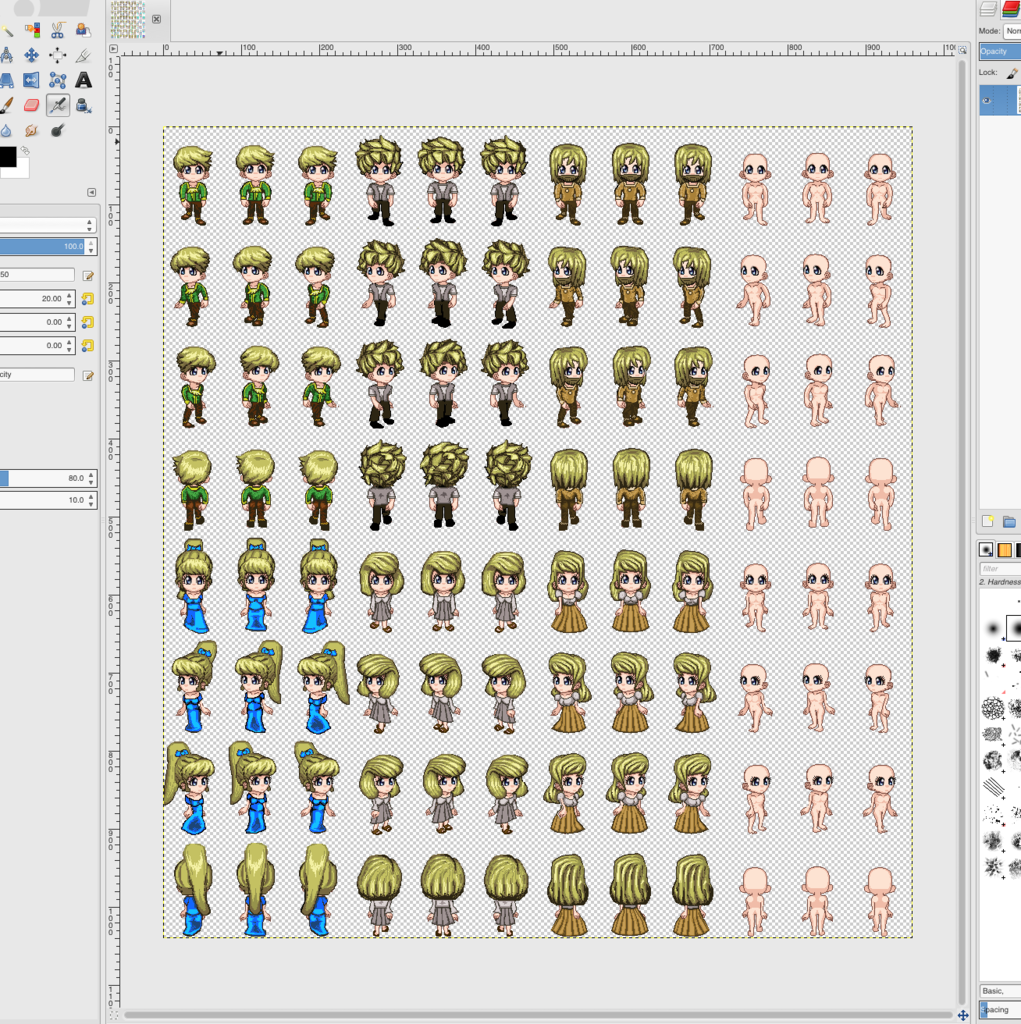This screenshot has width=1021, height=1024.
Task: Create a new layer
Action: [988, 521]
